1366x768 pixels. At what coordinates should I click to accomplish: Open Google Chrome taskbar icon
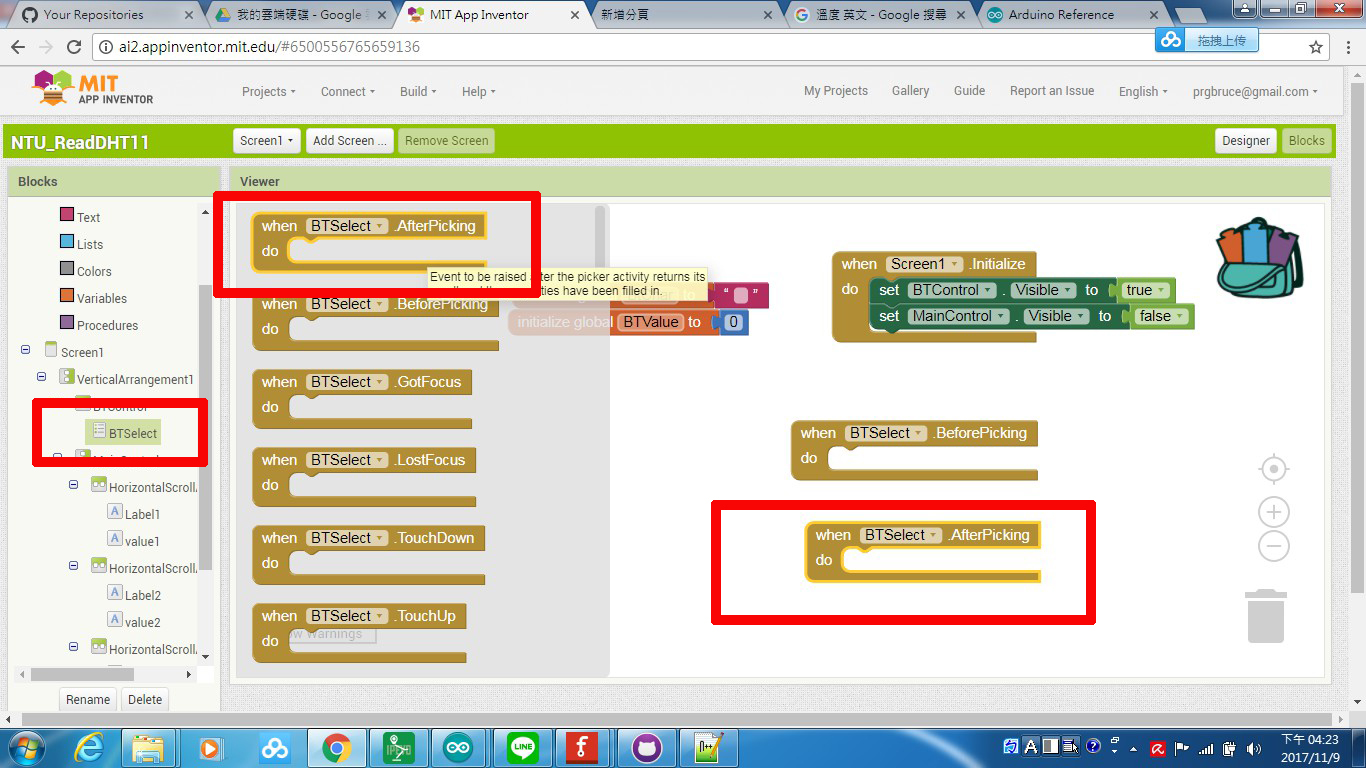click(337, 748)
